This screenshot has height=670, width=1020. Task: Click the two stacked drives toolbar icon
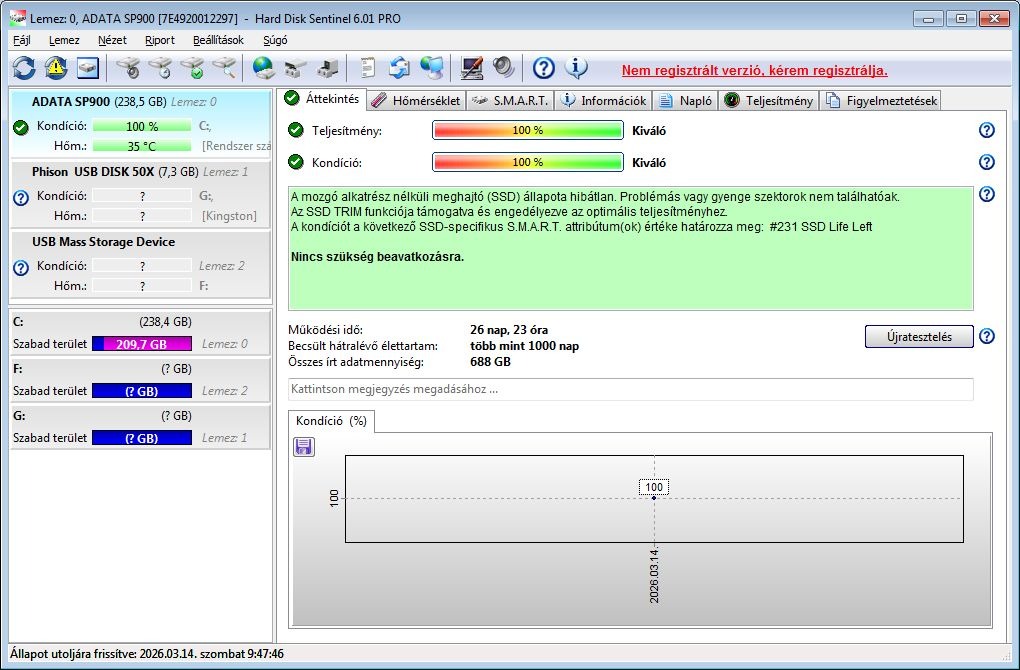295,68
